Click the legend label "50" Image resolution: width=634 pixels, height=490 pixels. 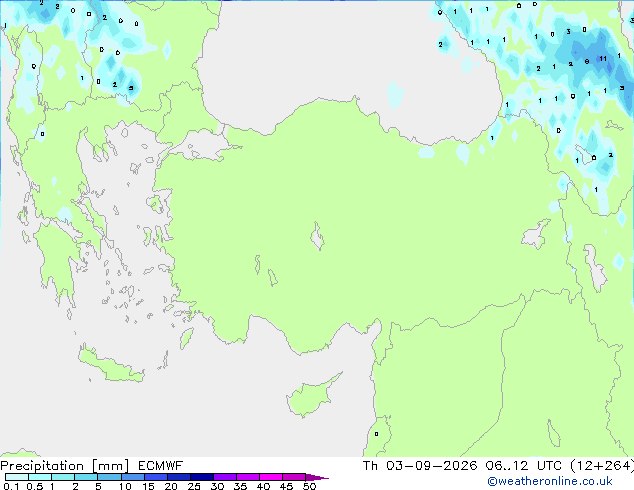[309, 486]
